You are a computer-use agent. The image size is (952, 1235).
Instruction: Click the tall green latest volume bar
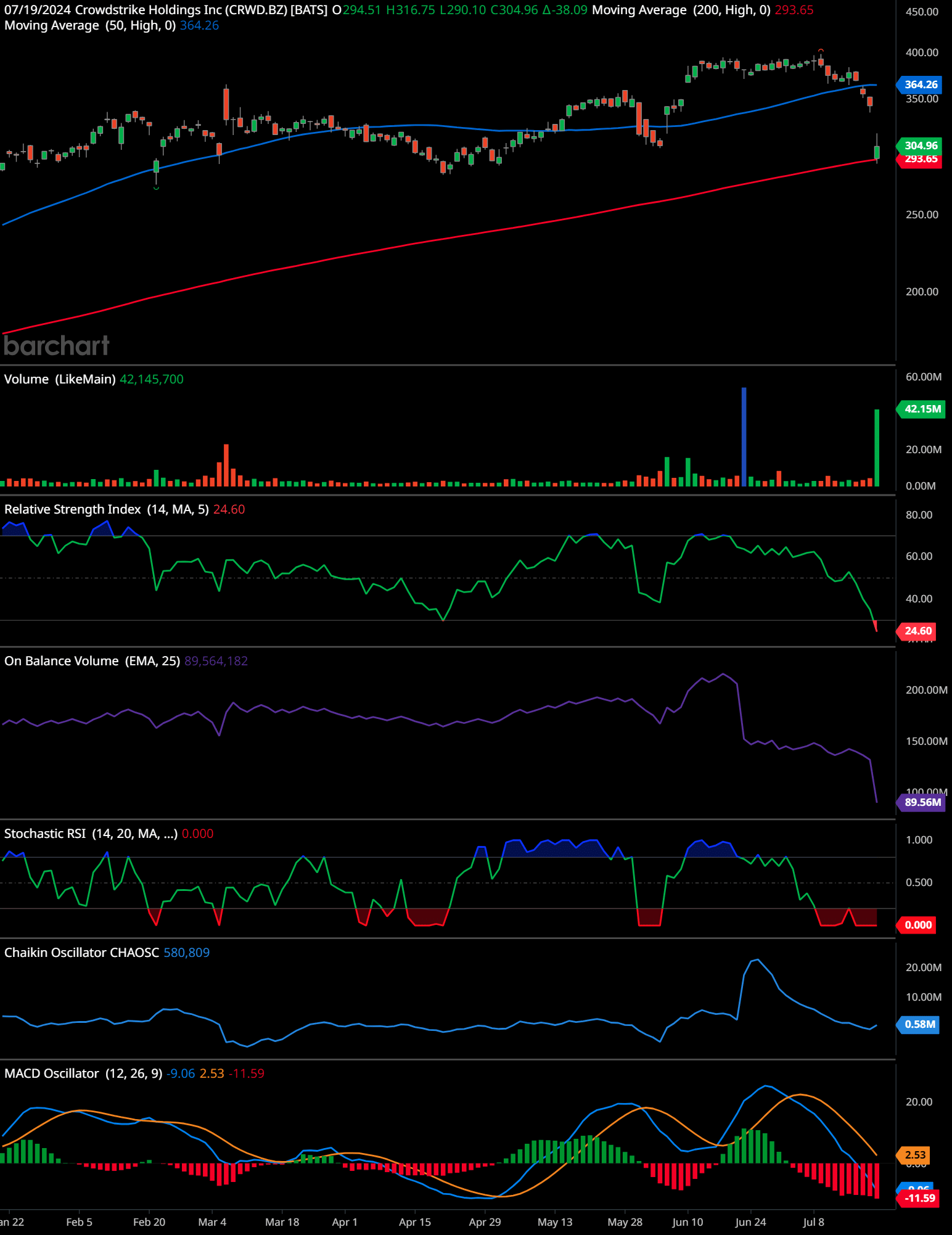click(877, 448)
